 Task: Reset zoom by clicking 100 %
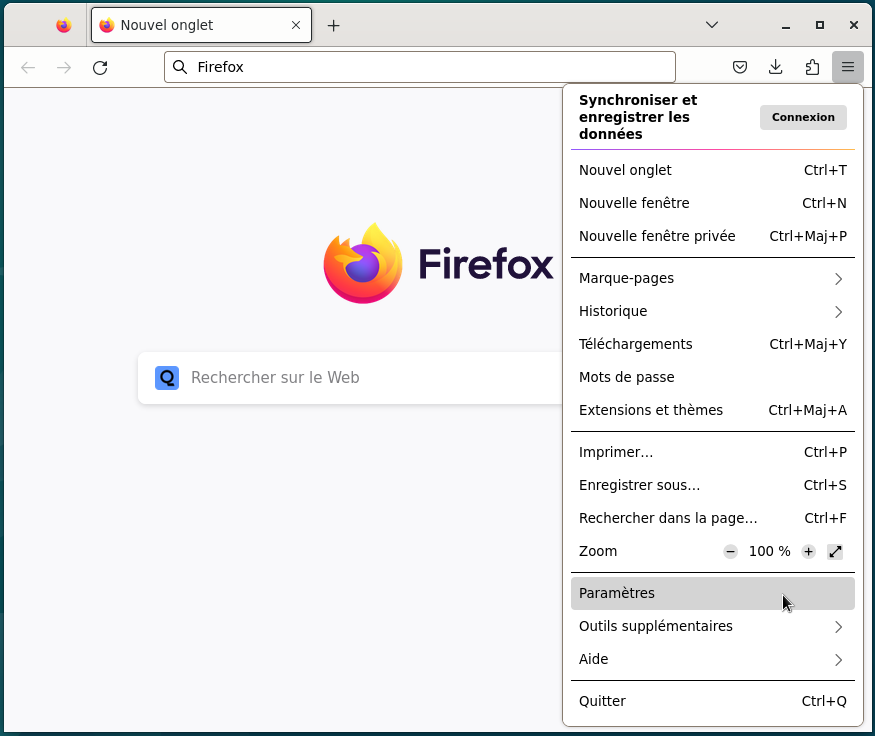(x=770, y=551)
